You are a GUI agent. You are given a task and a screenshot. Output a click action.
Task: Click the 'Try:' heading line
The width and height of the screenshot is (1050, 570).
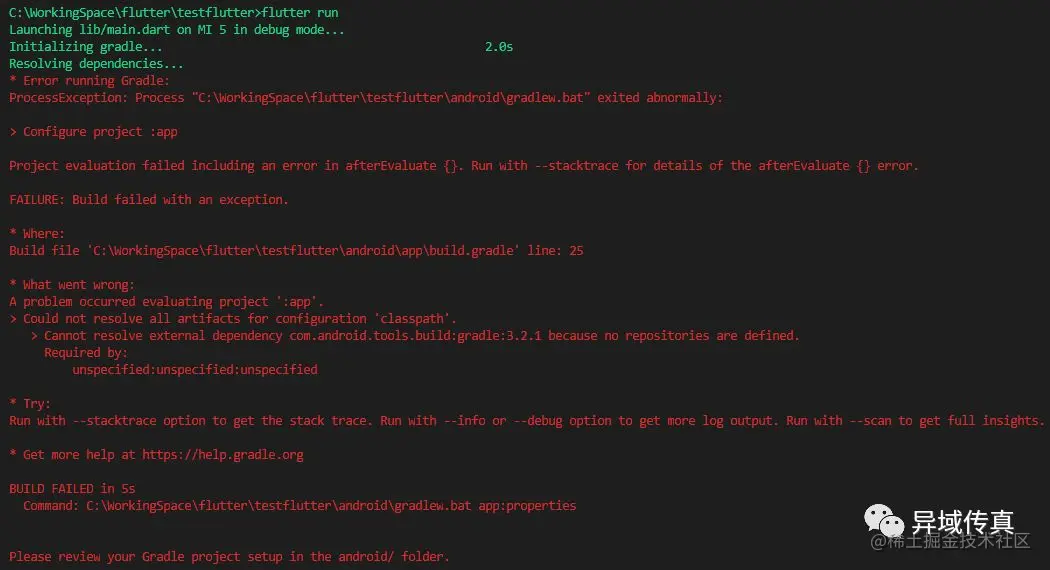[x=29, y=404]
